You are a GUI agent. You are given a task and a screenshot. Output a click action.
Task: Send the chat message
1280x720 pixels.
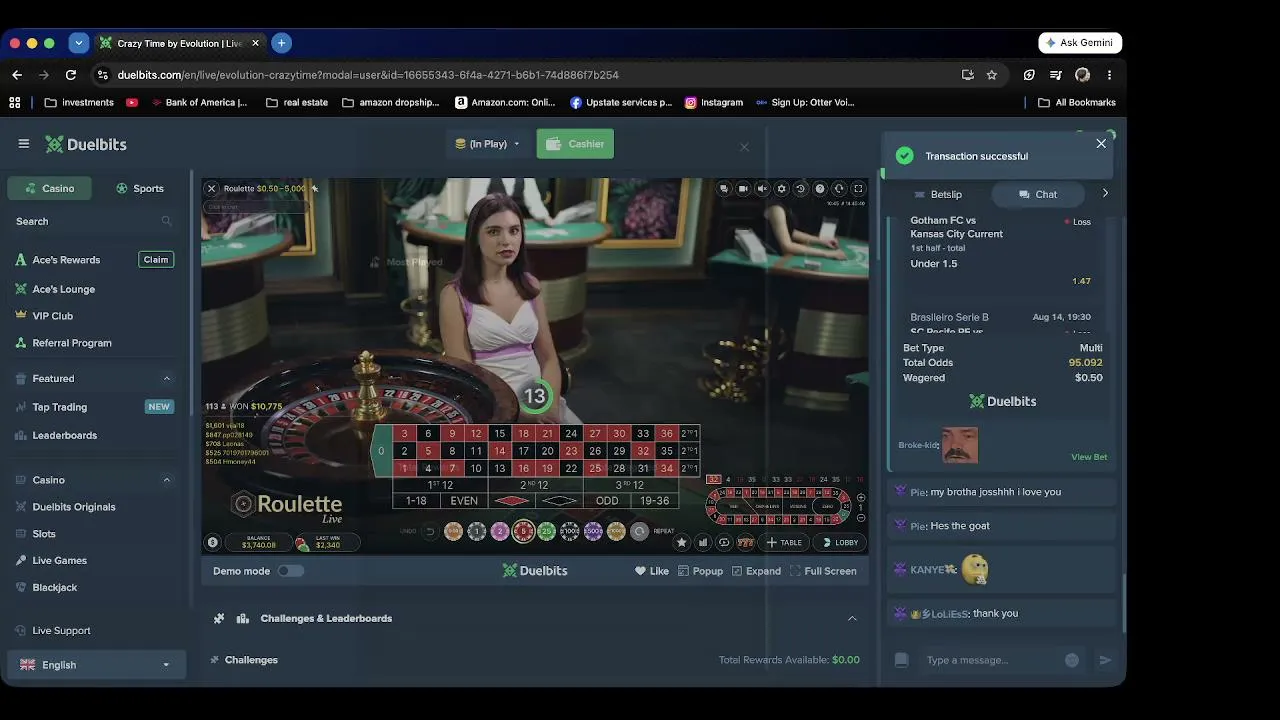[1105, 660]
